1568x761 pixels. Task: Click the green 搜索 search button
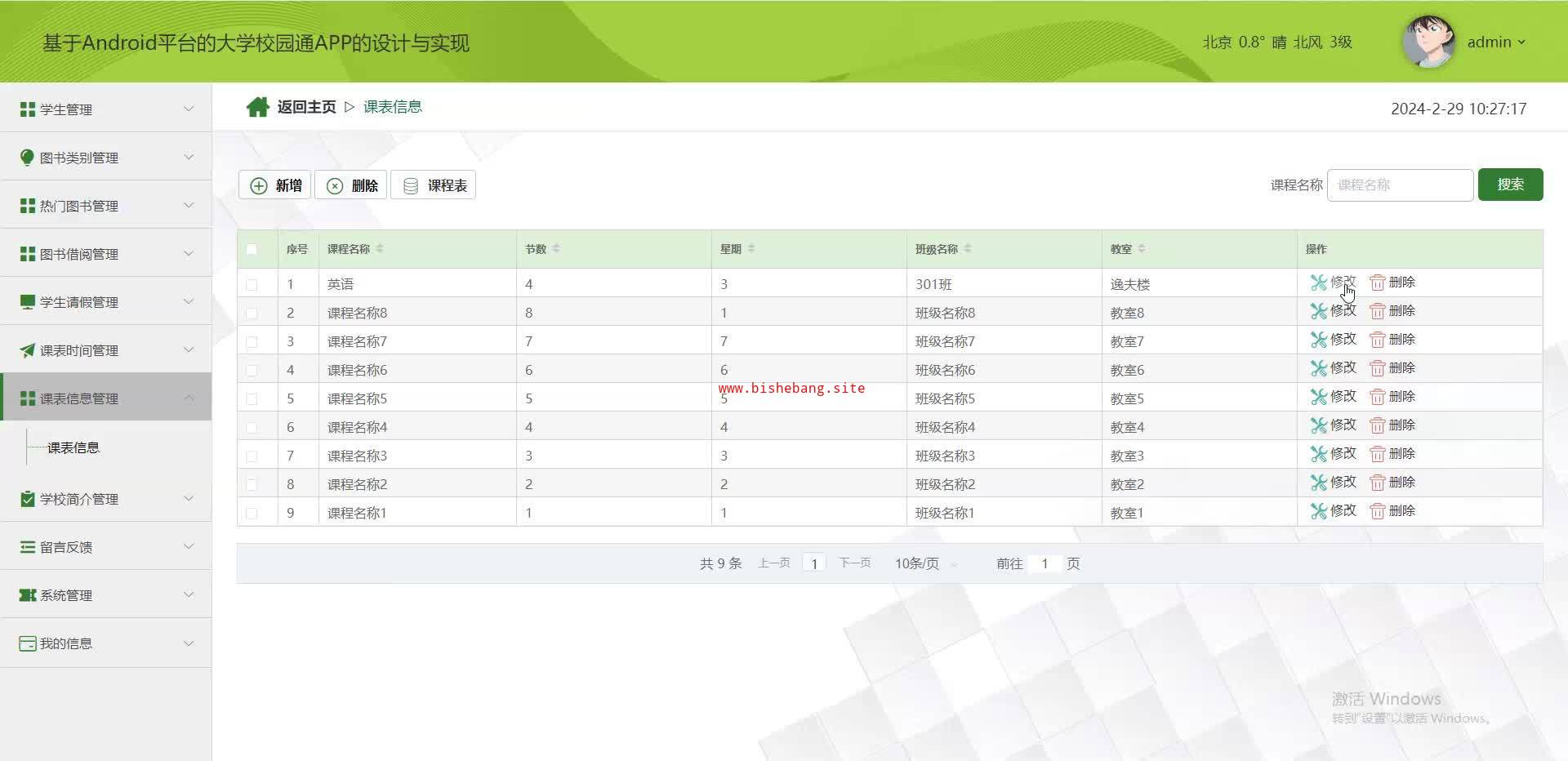(1510, 185)
